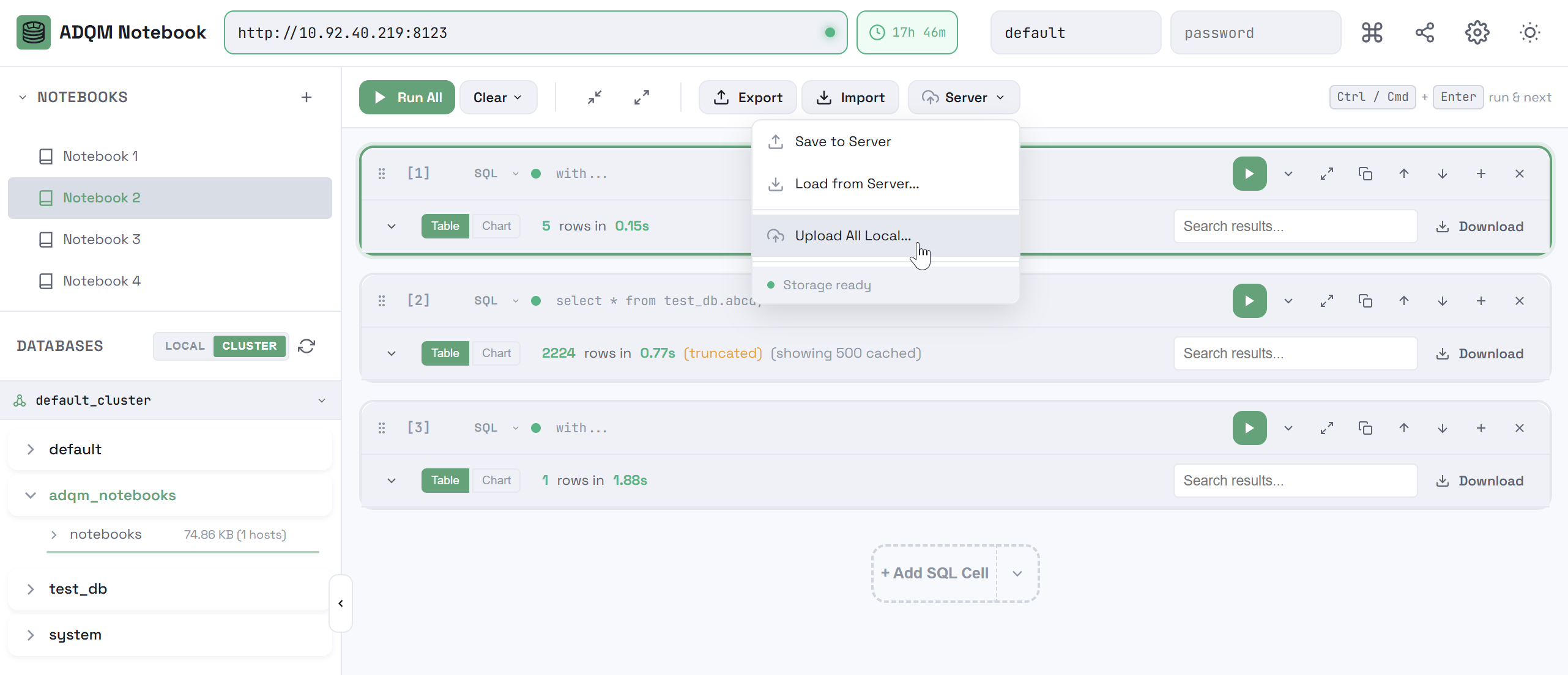Collapse all cells with inward arrows icon
This screenshot has height=675, width=1568.
[x=594, y=97]
